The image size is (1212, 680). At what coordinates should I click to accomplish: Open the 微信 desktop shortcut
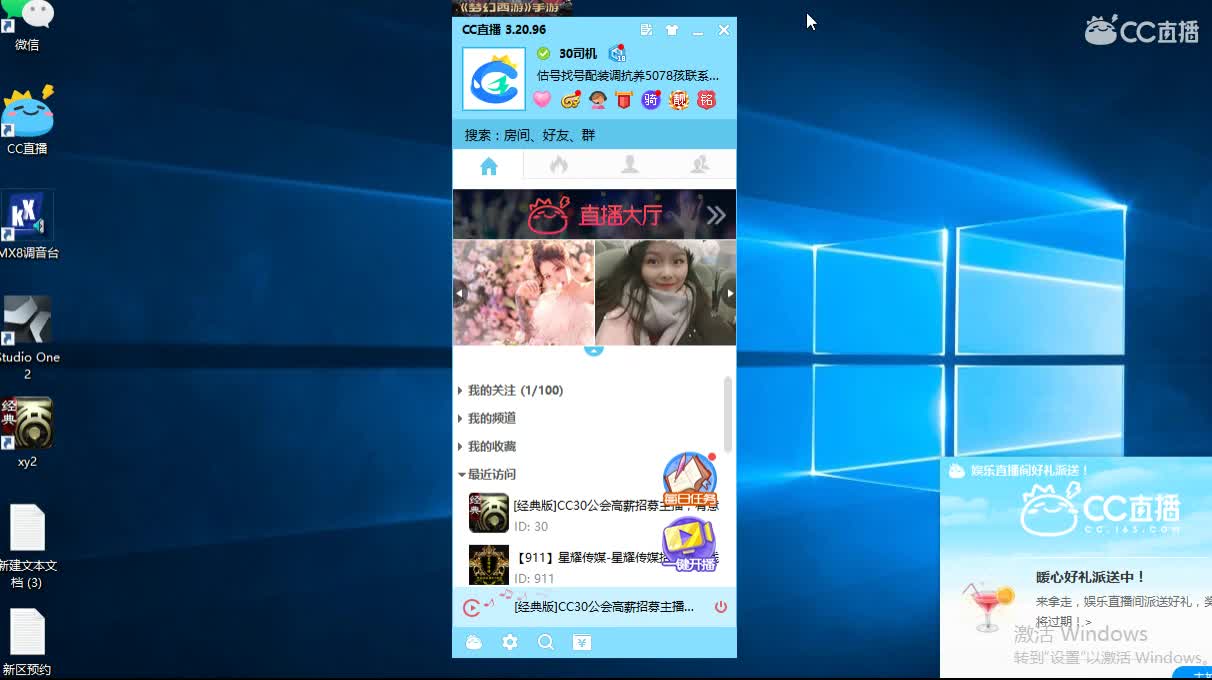pyautogui.click(x=27, y=27)
